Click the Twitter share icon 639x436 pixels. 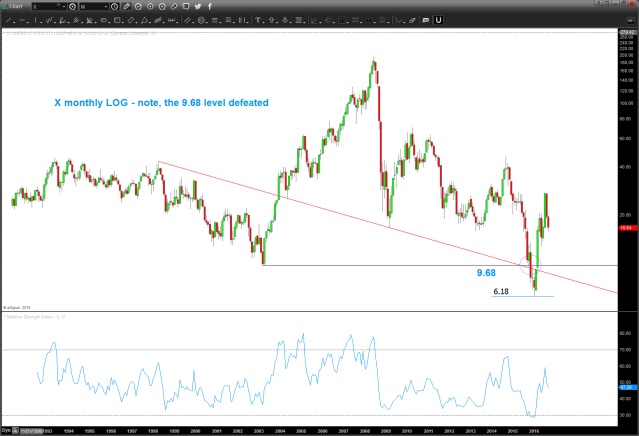pos(198,7)
